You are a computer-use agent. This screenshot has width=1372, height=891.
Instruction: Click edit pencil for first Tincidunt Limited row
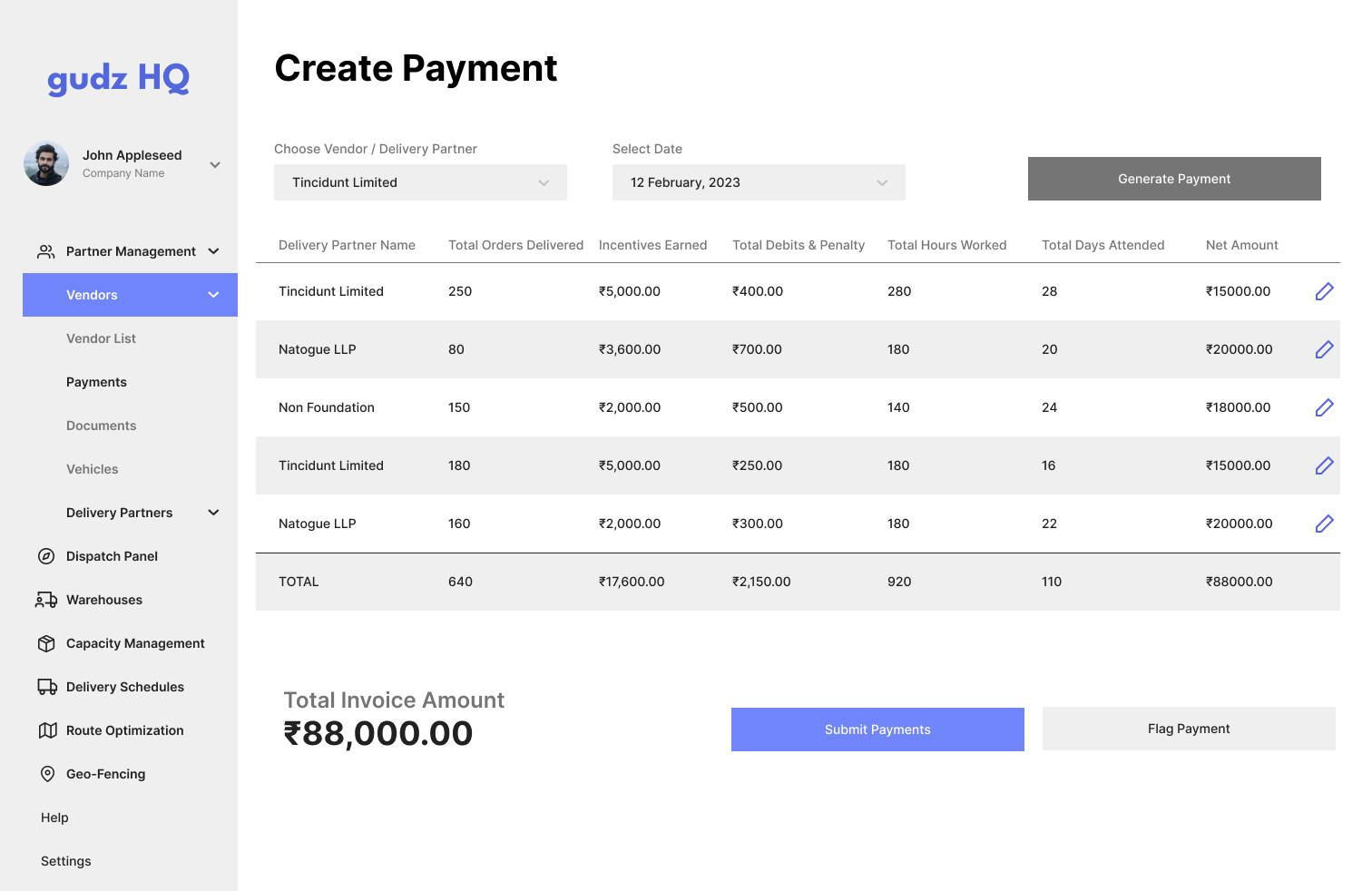pos(1324,291)
